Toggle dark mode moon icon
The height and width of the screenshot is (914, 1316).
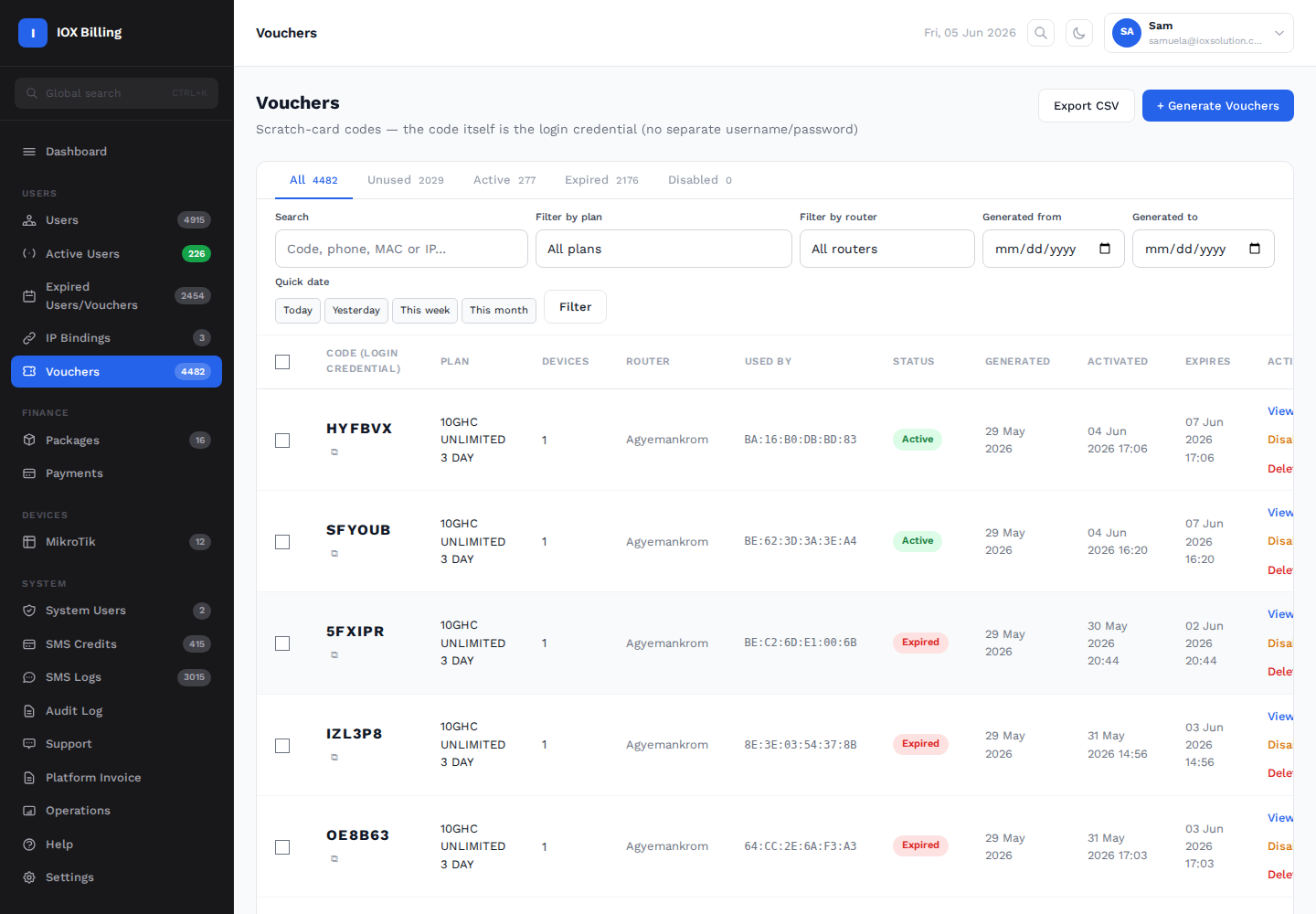coord(1079,33)
